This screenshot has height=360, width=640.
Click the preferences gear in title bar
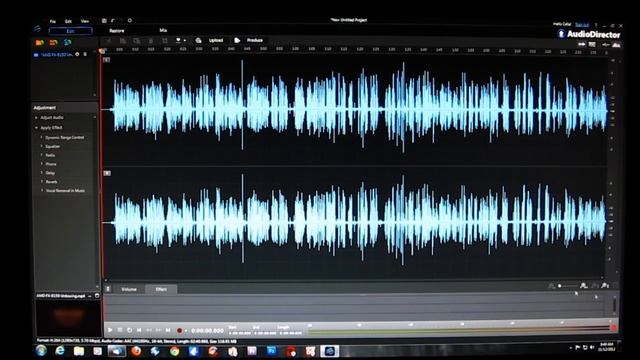(x=130, y=20)
